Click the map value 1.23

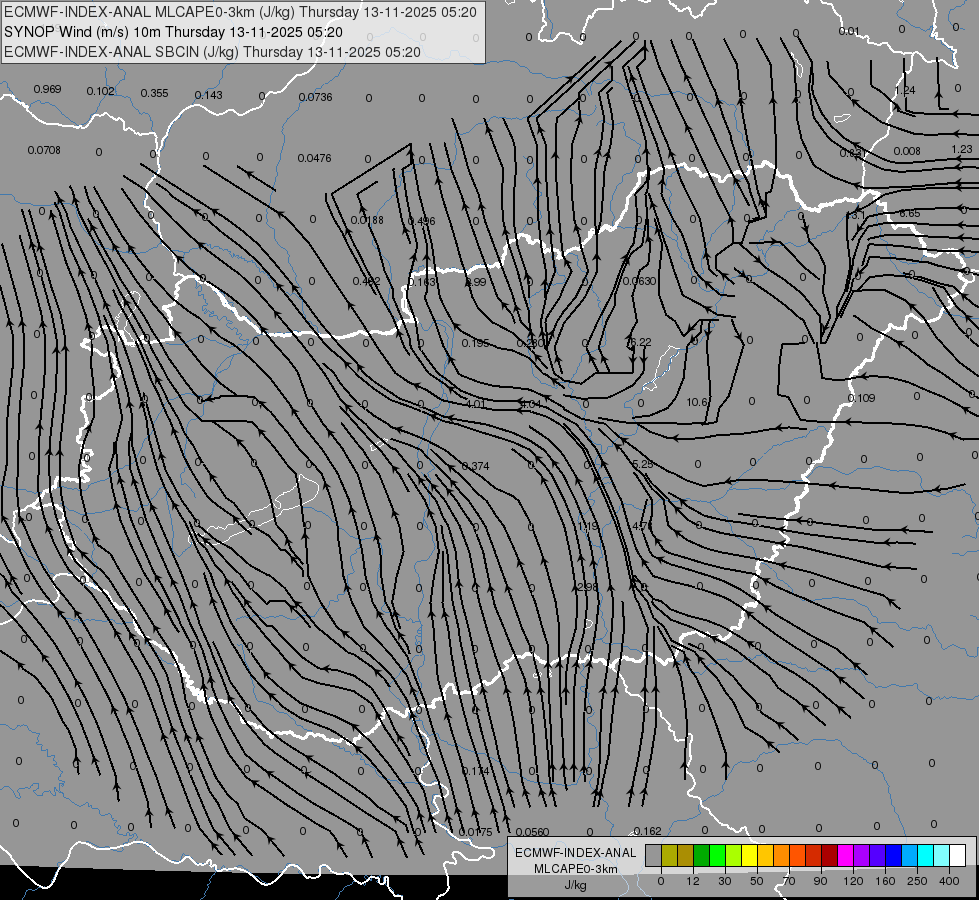point(962,149)
